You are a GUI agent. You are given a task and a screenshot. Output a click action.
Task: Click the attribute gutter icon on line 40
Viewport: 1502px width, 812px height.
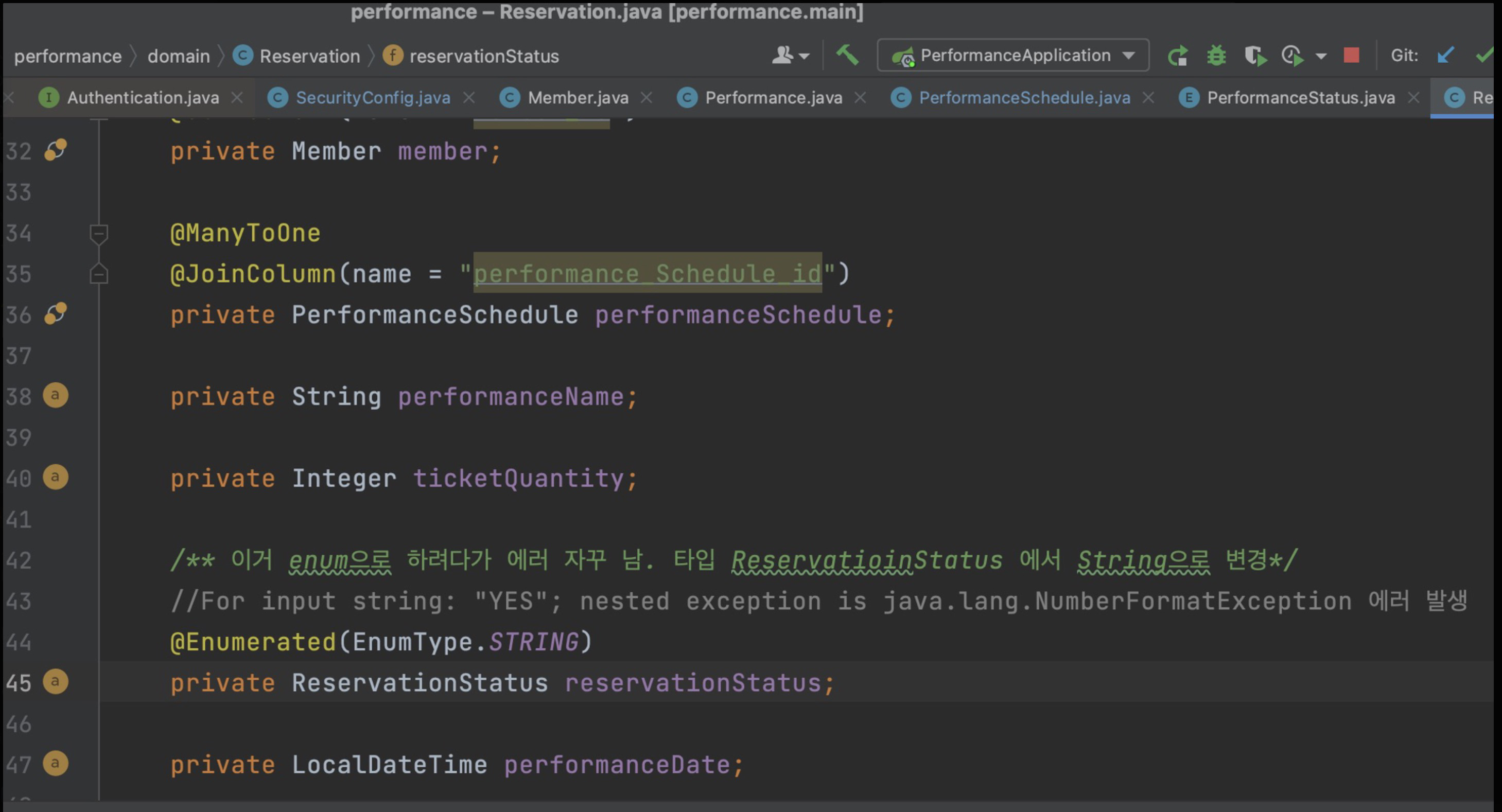coord(56,477)
